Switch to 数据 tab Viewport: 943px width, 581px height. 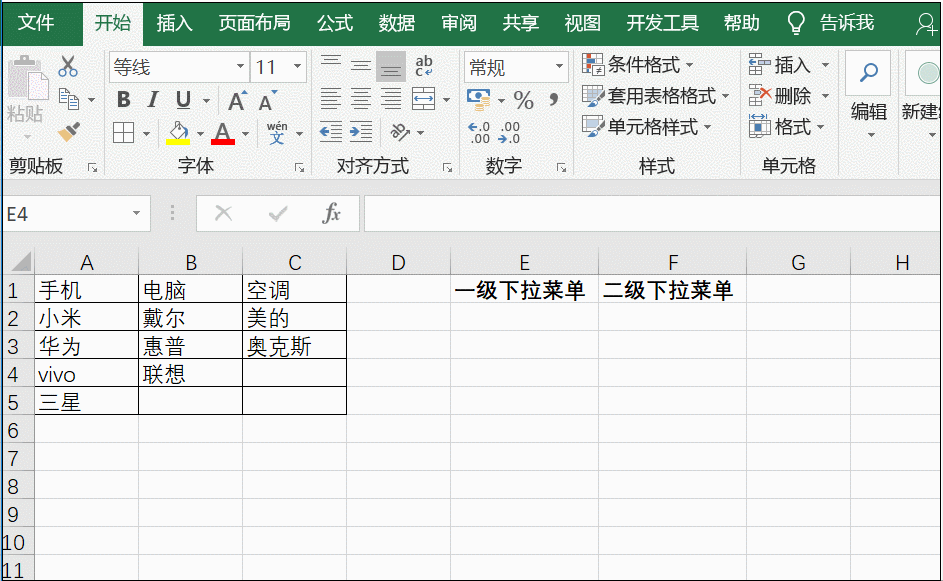[396, 23]
